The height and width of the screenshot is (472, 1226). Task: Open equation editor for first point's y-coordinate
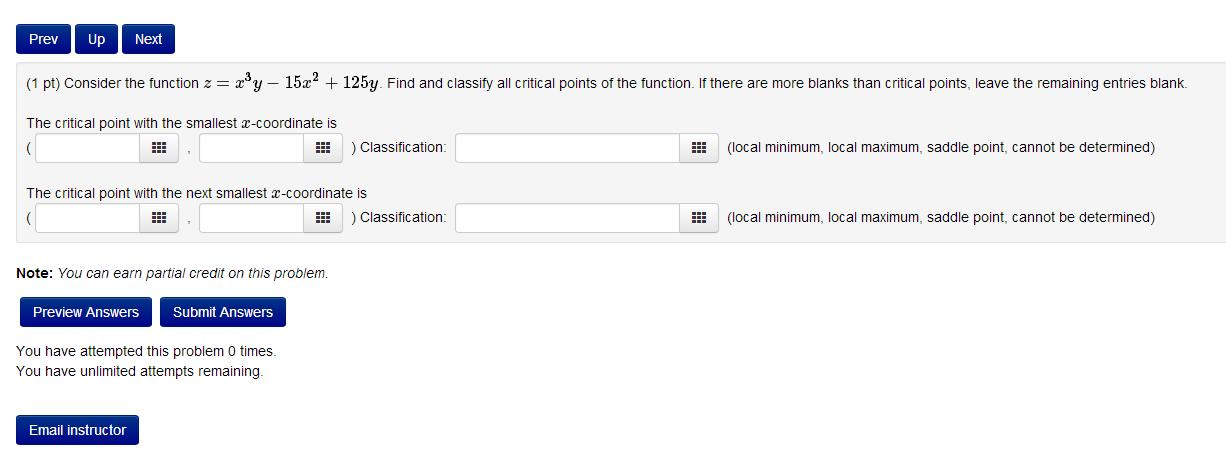pos(322,148)
